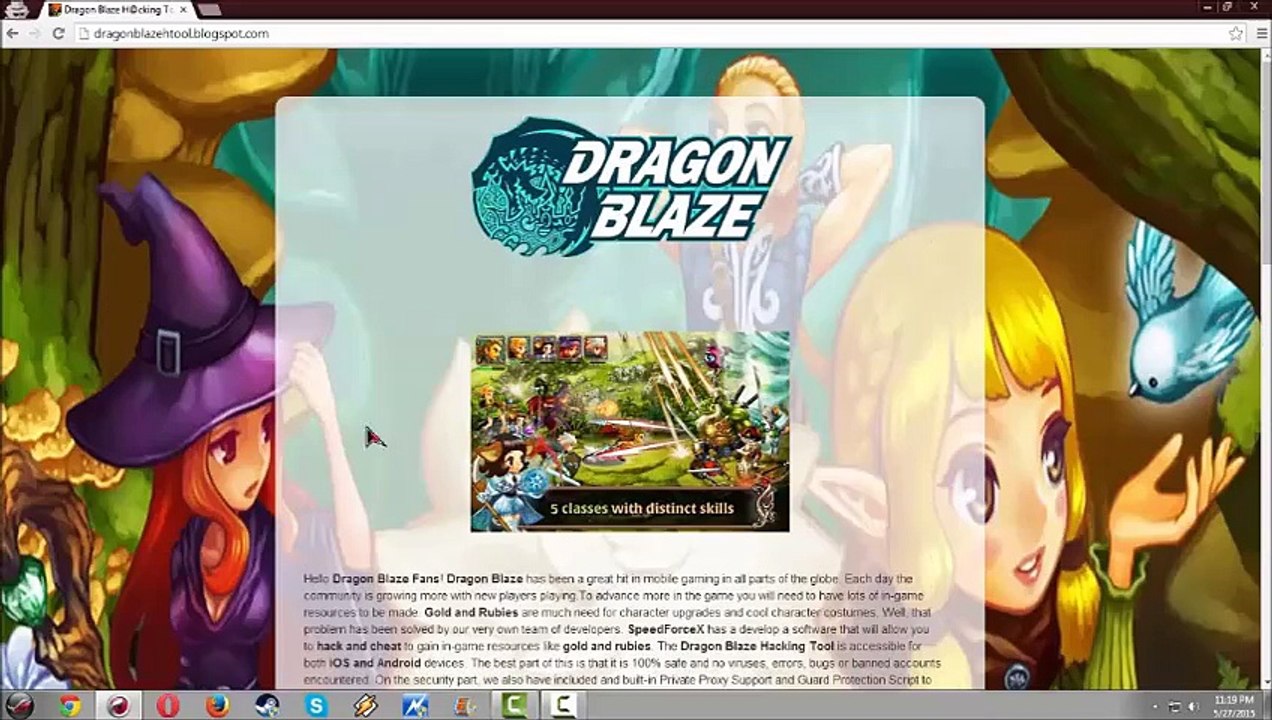The height and width of the screenshot is (720, 1272).
Task: Click the bold text "Gold and Rubies"
Action: [x=470, y=612]
